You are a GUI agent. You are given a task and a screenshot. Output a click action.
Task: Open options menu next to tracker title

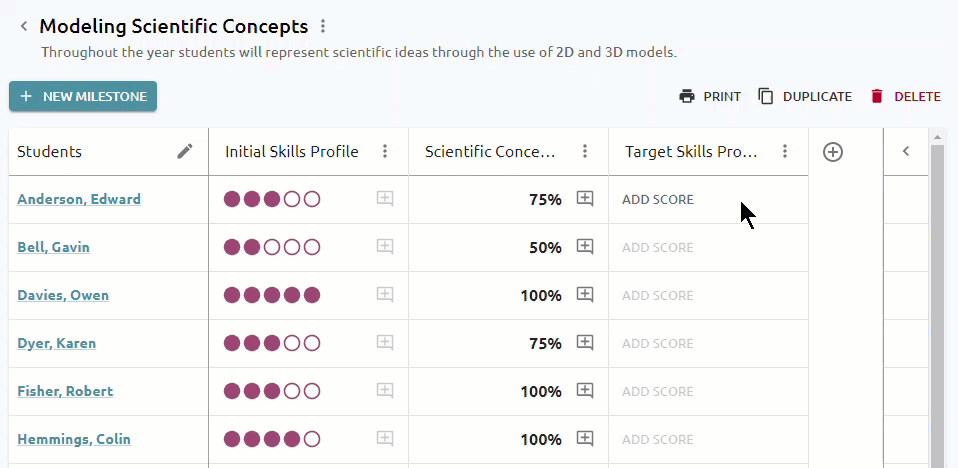(323, 26)
